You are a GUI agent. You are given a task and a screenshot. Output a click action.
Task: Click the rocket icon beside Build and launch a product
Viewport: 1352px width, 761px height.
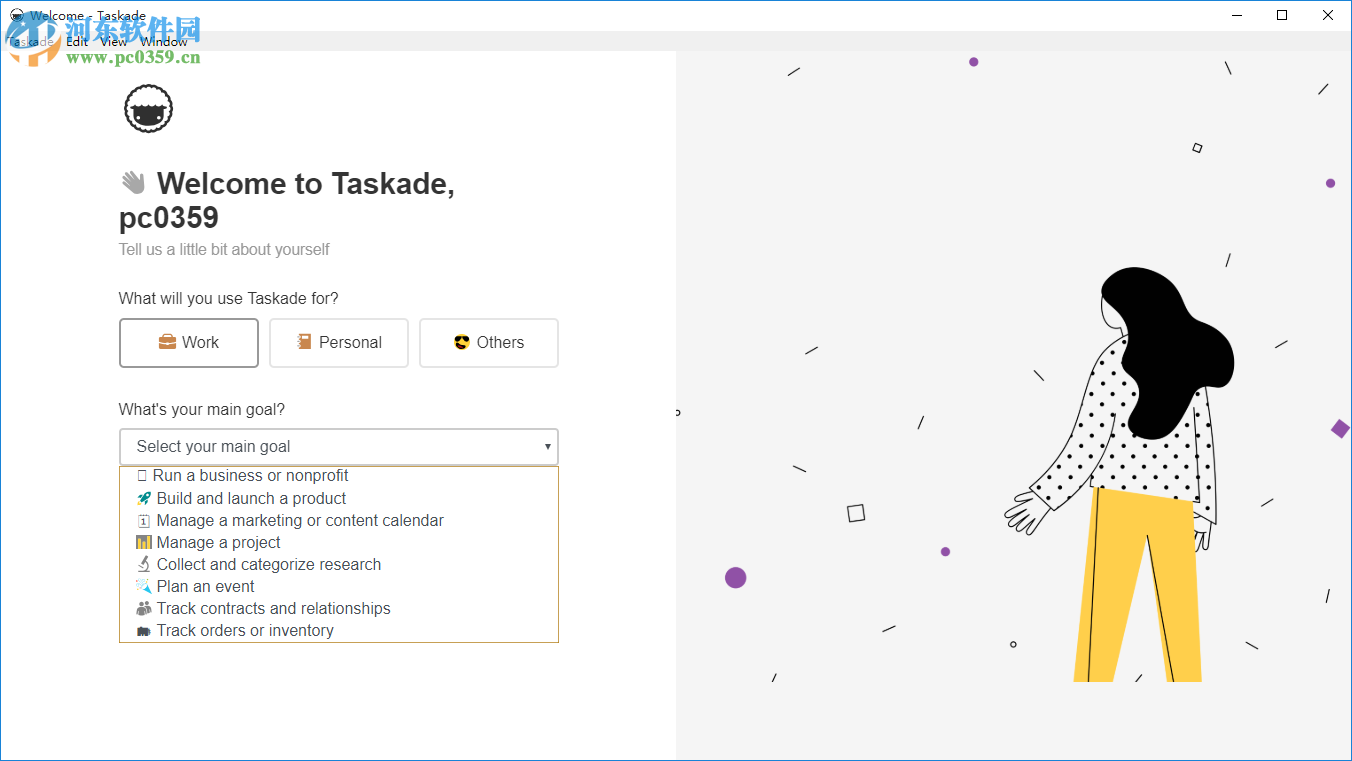tap(143, 498)
